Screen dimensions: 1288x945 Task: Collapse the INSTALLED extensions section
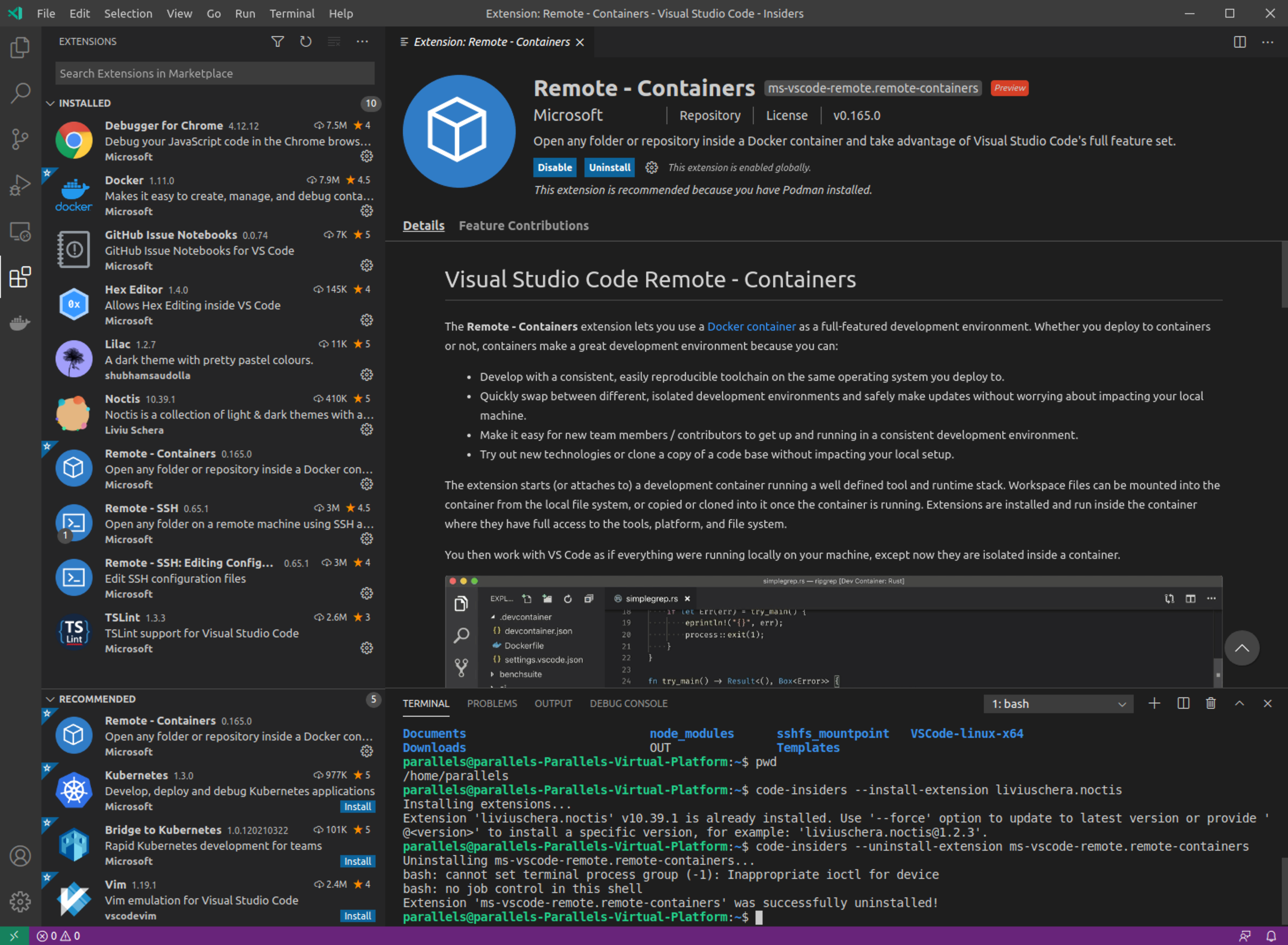[x=50, y=103]
